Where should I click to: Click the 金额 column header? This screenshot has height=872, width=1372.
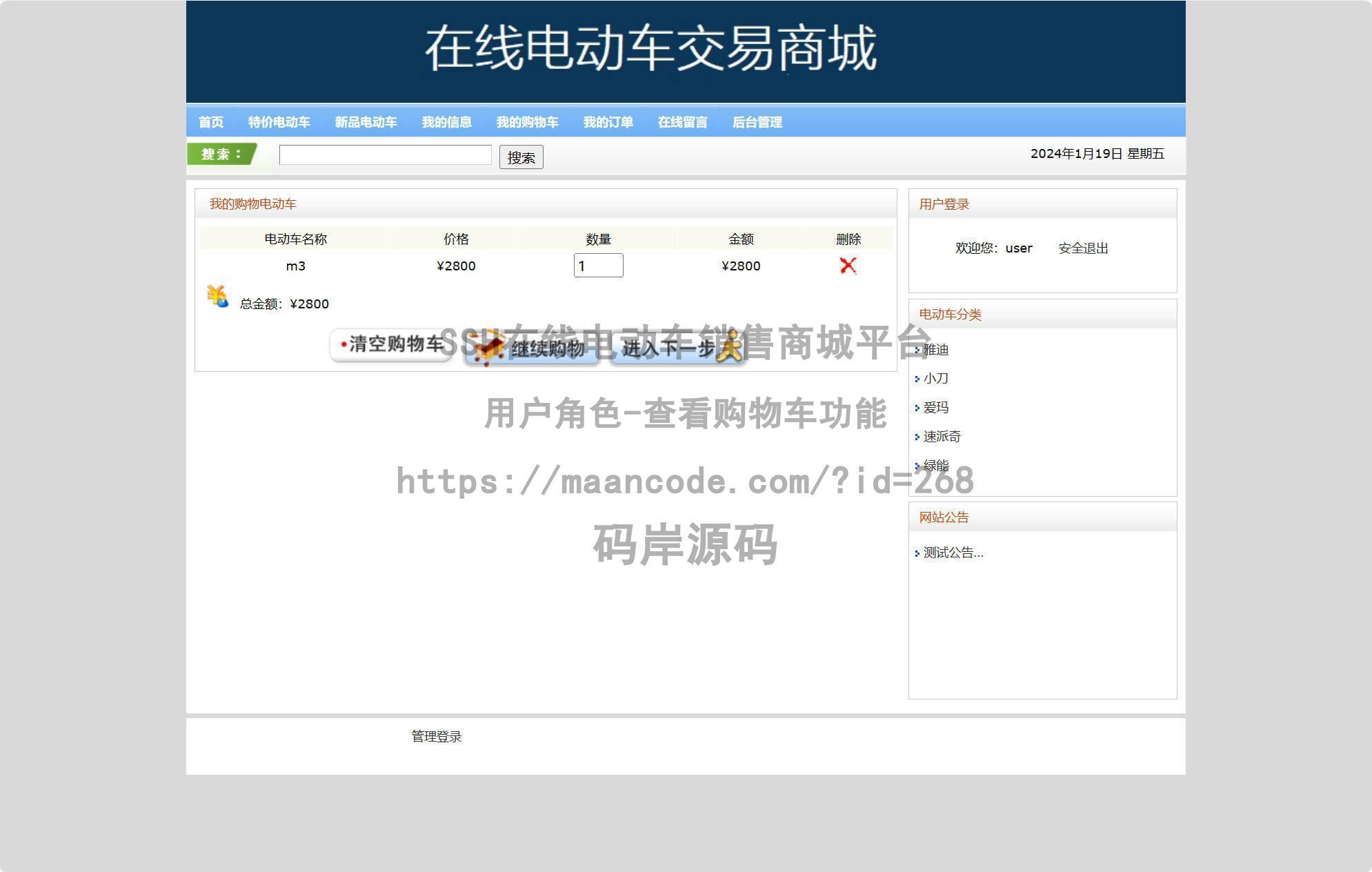tap(742, 239)
